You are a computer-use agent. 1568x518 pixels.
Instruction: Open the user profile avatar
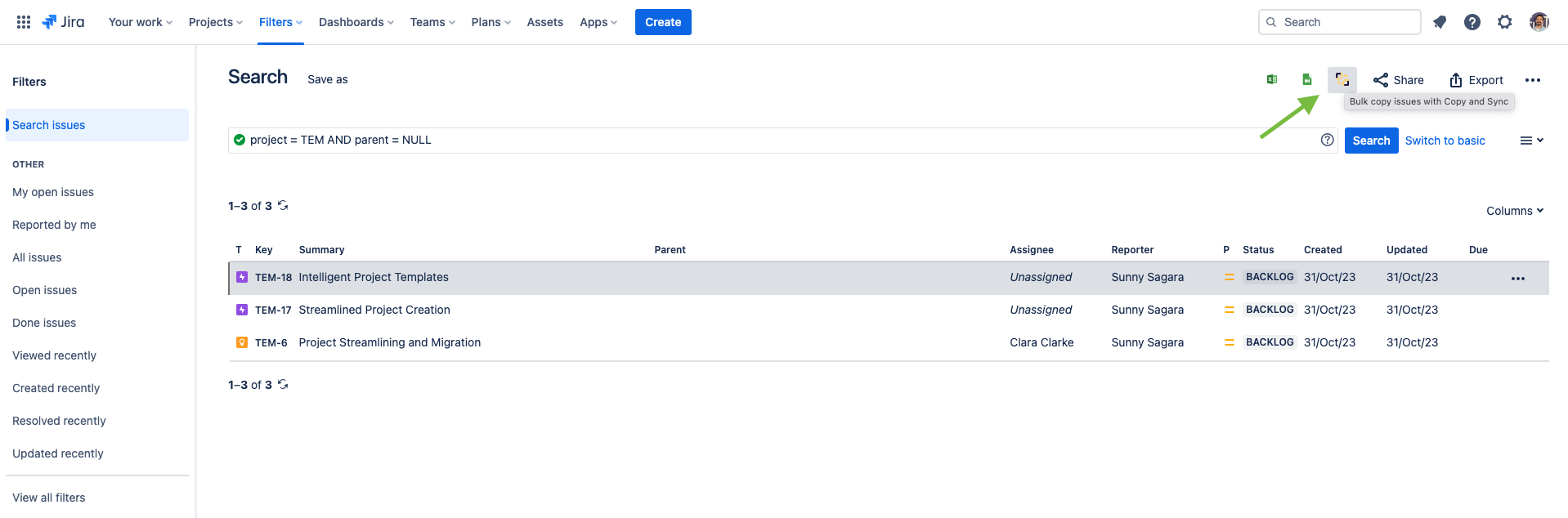click(1539, 22)
